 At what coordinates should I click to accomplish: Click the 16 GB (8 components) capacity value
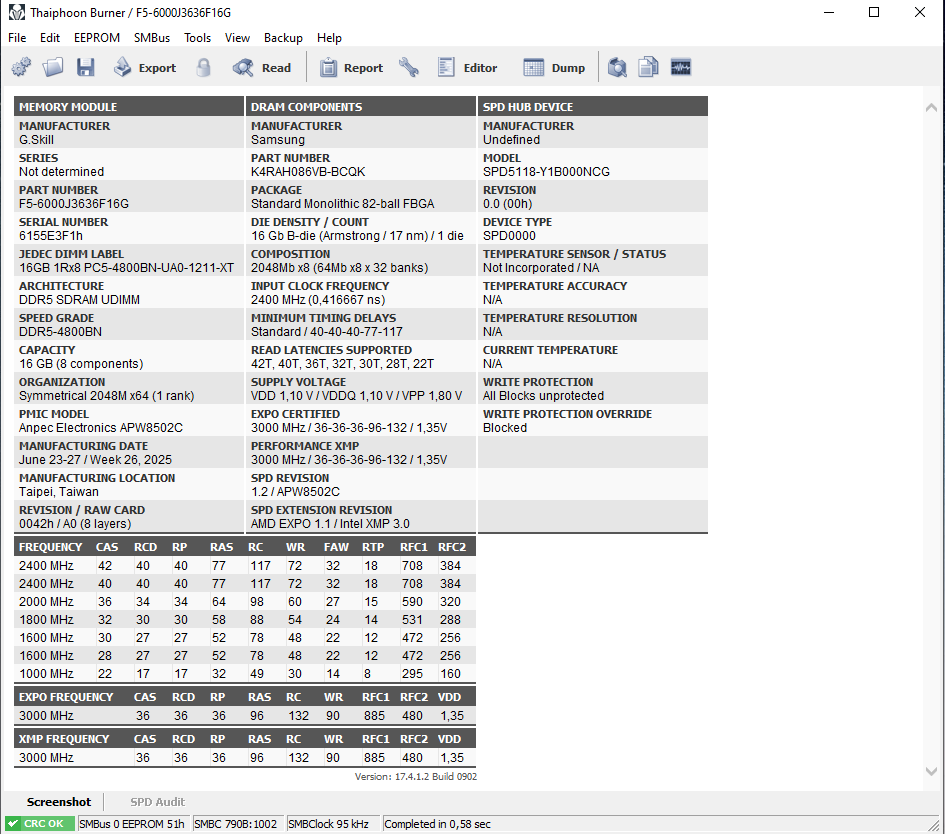point(81,364)
